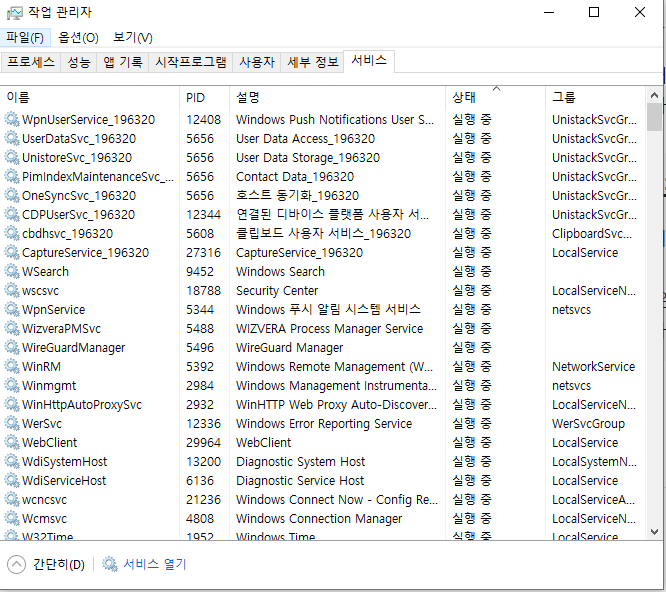Click gear icon beside wcncsvc

[12, 499]
